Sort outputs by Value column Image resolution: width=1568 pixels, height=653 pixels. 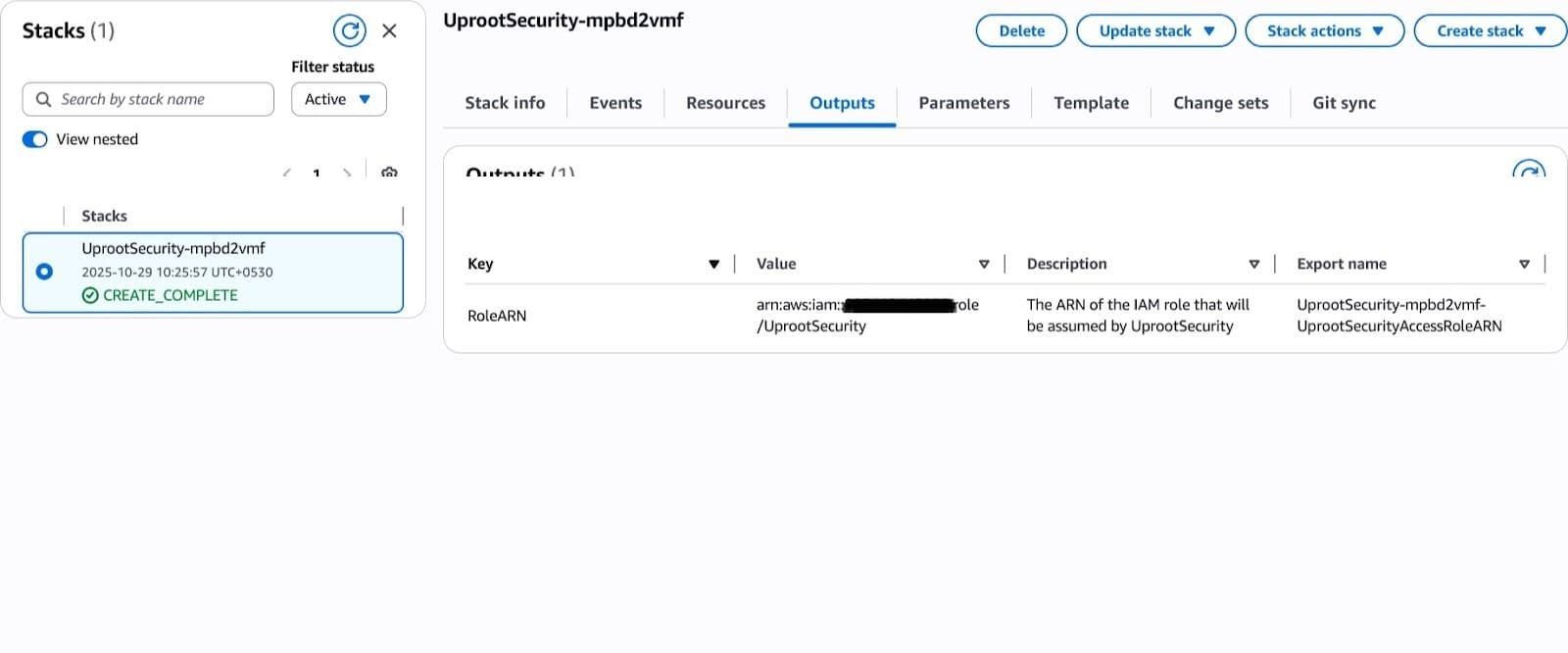click(984, 264)
